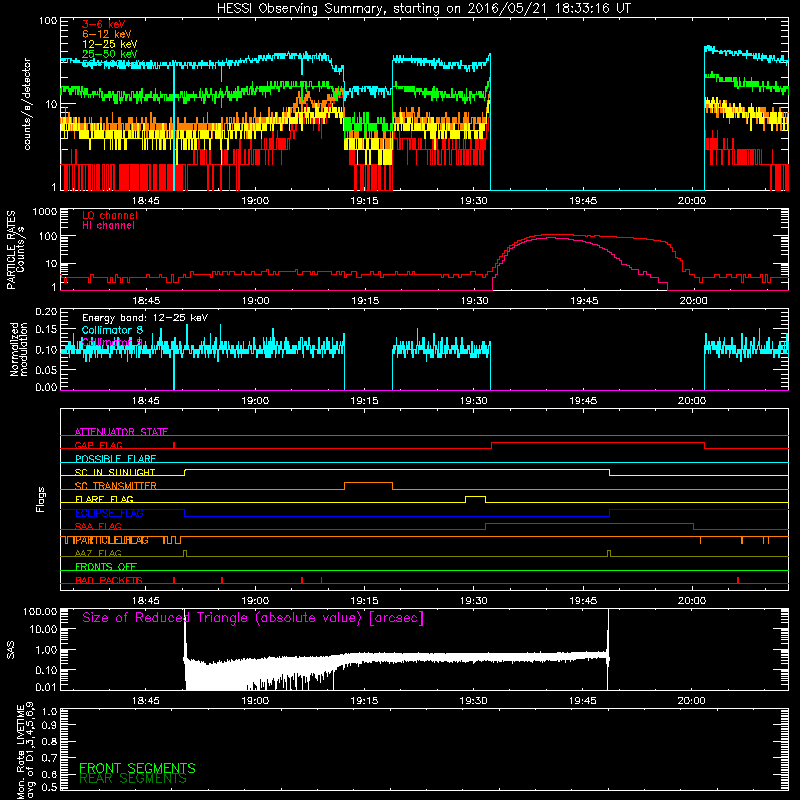The width and height of the screenshot is (800, 800).
Task: Select the orange 6-12 keV legend label
Action: pyautogui.click(x=107, y=34)
